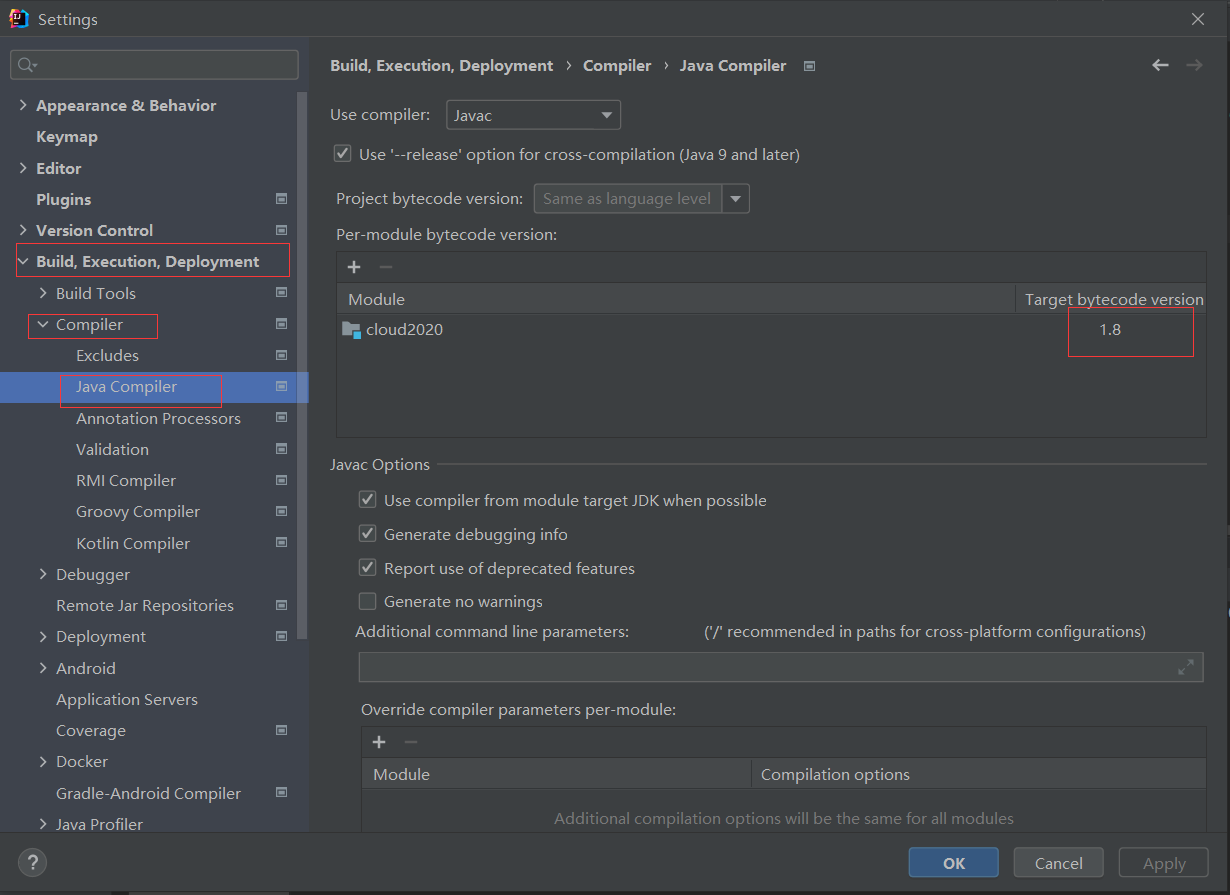Click the project-level settings icon beside Java Compiler breadcrumb
Screen dimensions: 1230x895
(x=810, y=66)
